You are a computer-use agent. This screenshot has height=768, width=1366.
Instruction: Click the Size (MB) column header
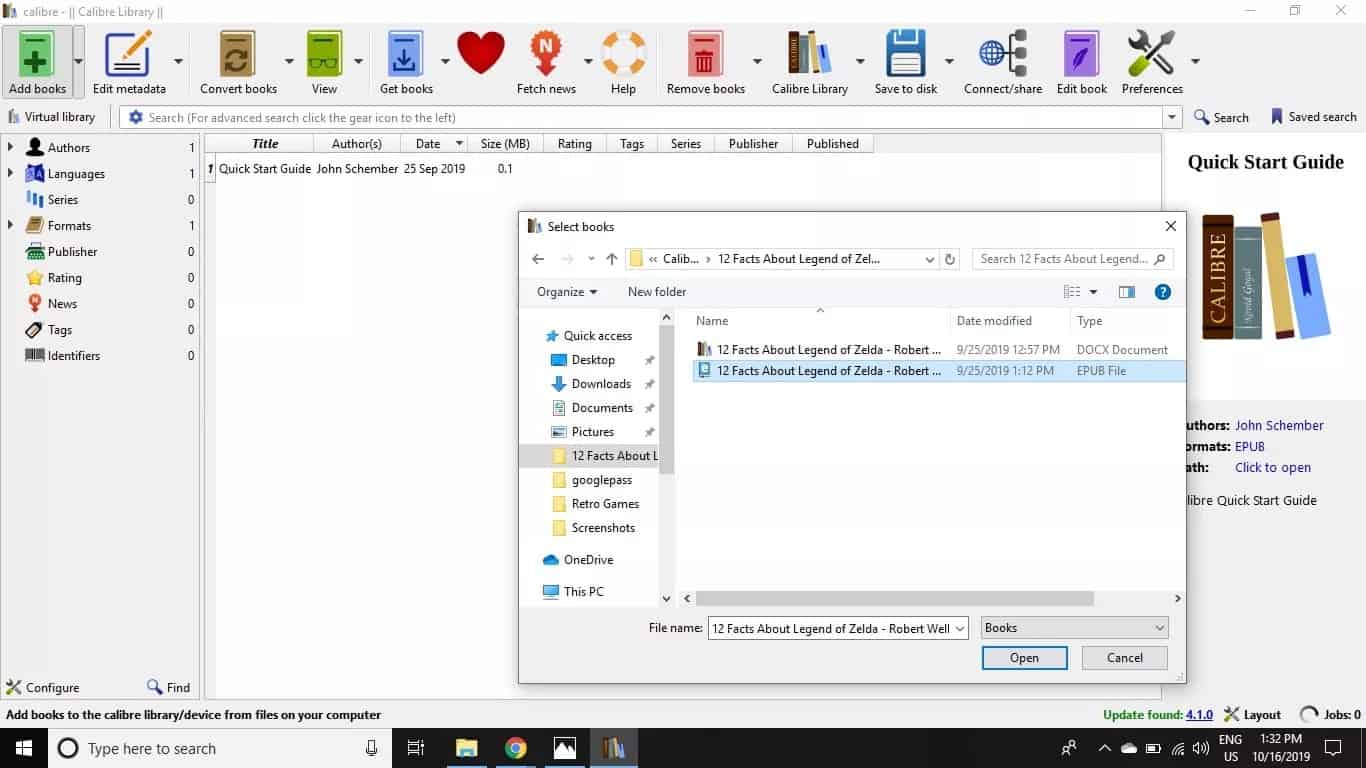(x=505, y=144)
